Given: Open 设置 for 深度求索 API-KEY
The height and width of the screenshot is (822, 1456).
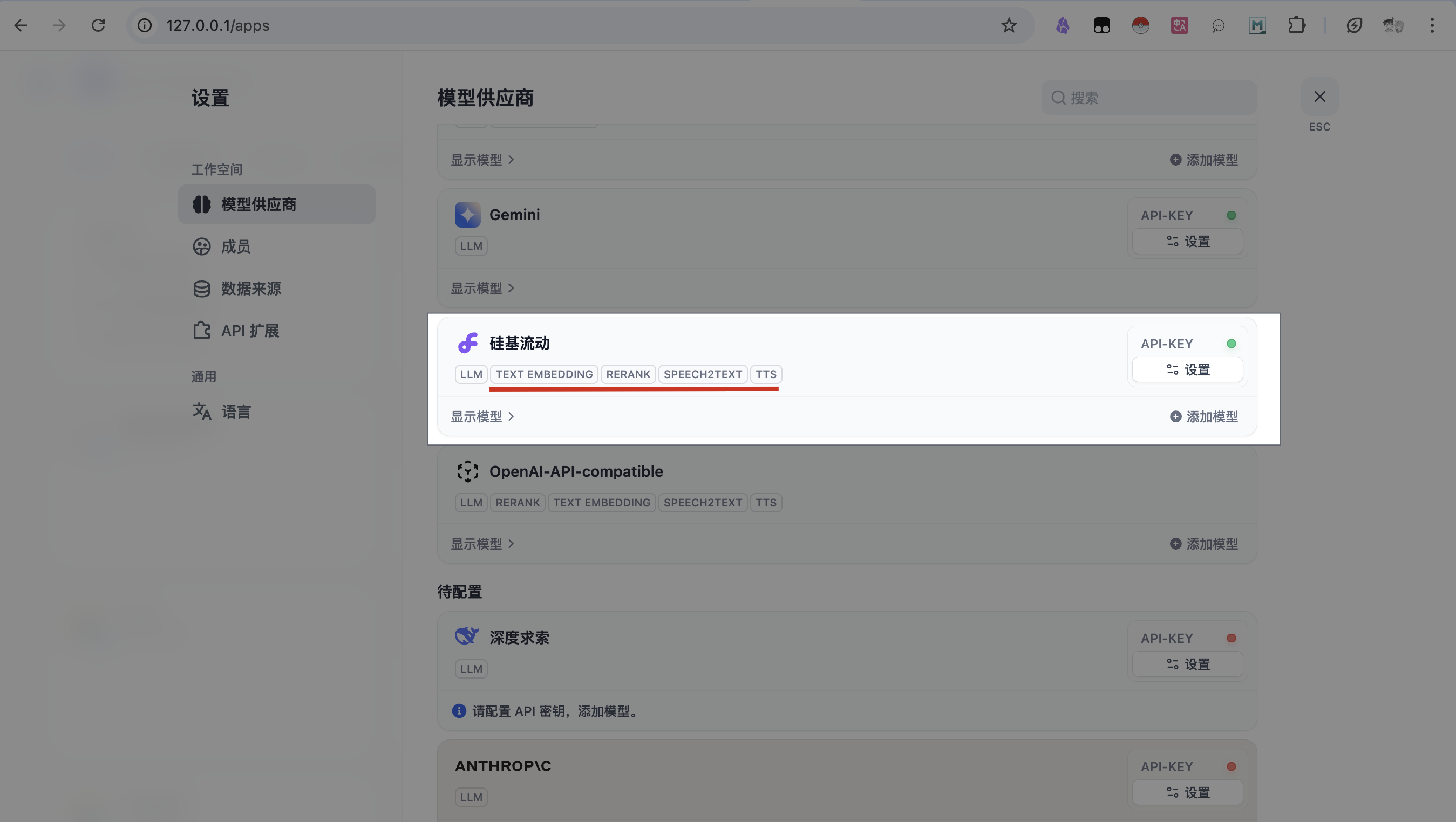Looking at the screenshot, I should pyautogui.click(x=1188, y=664).
